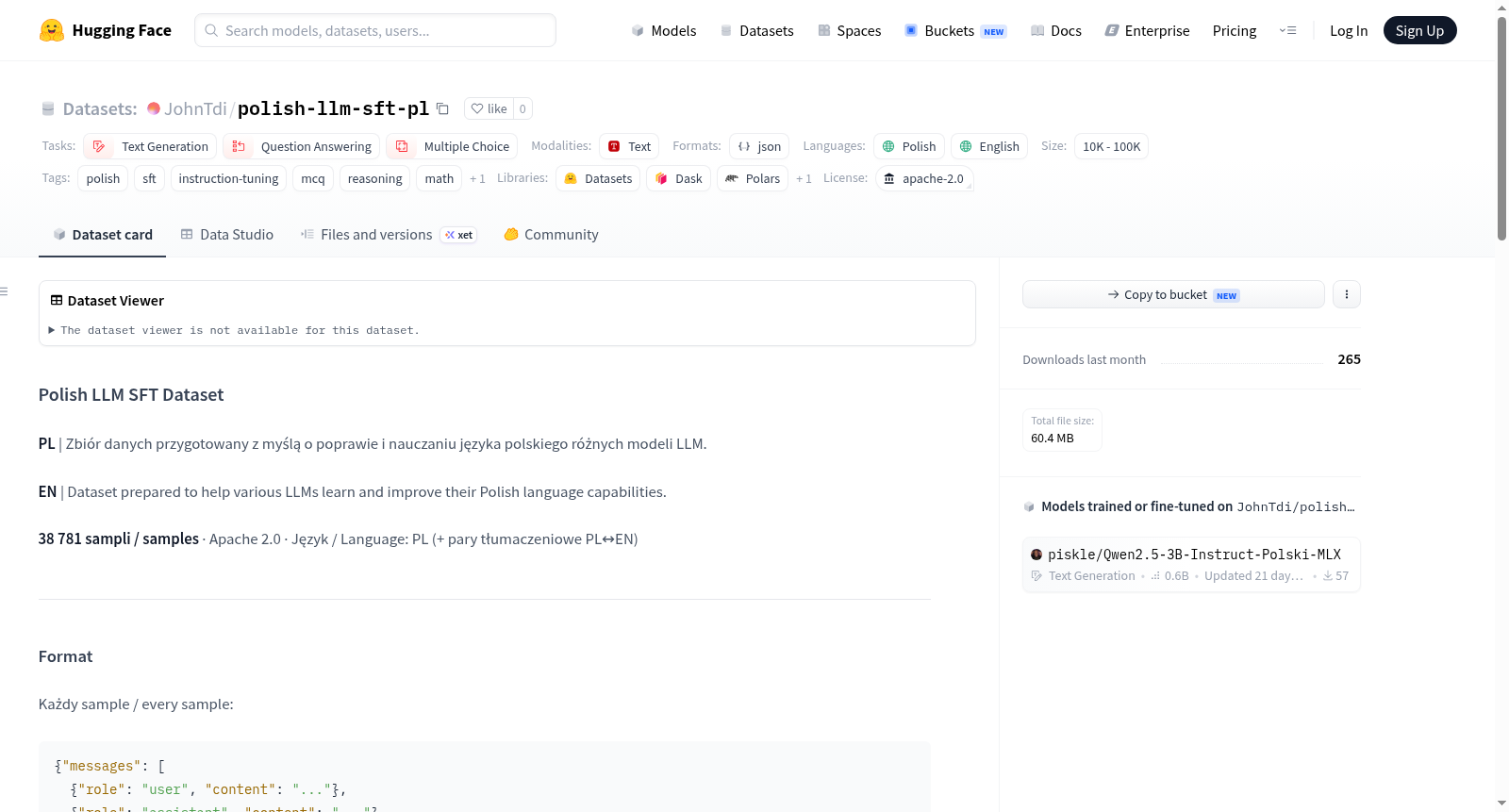The image size is (1509, 812).
Task: Click the Datasets breadcrumb label
Action: coord(100,108)
